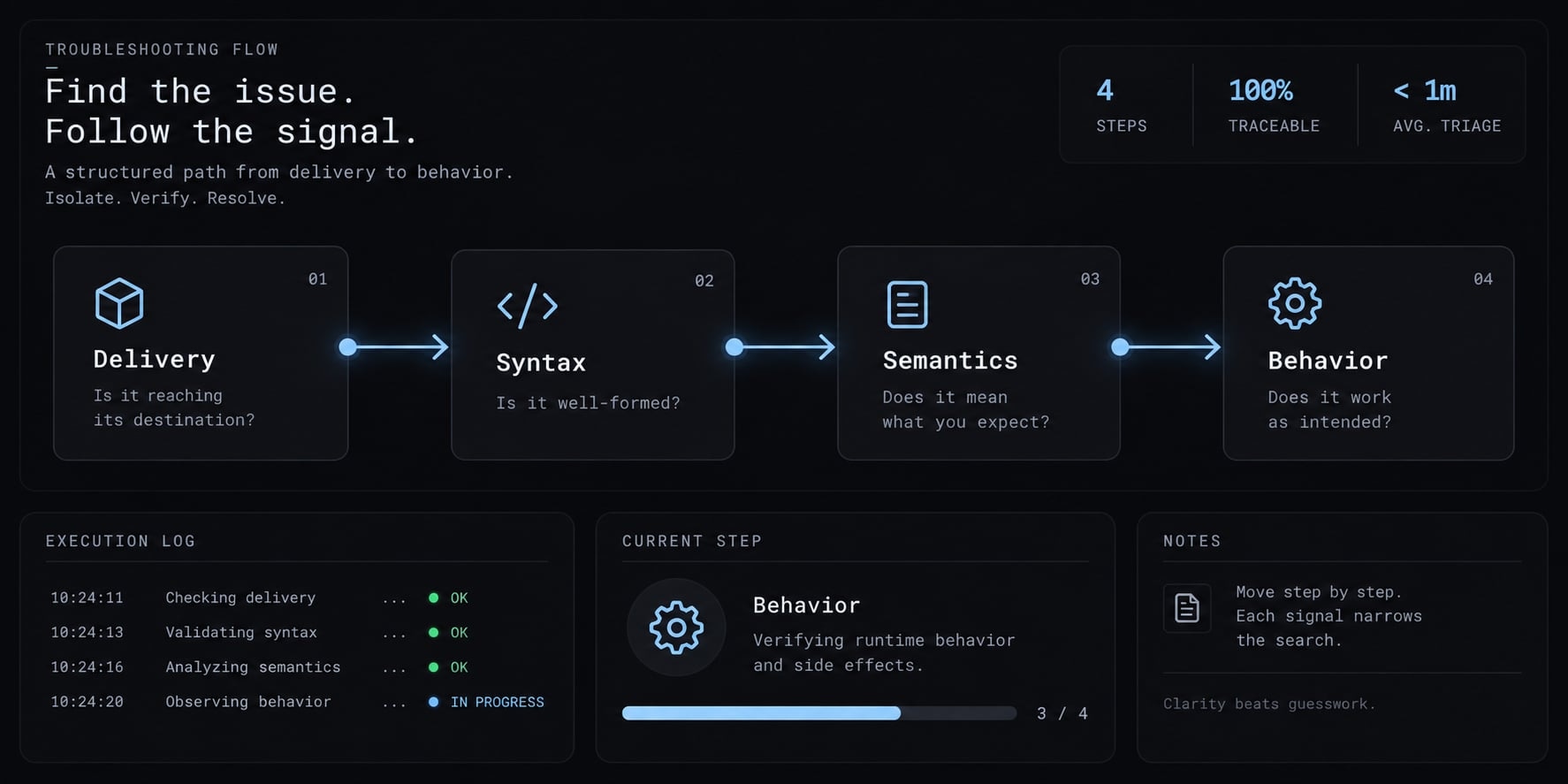
Task: Click the Semantics document icon
Action: [907, 305]
